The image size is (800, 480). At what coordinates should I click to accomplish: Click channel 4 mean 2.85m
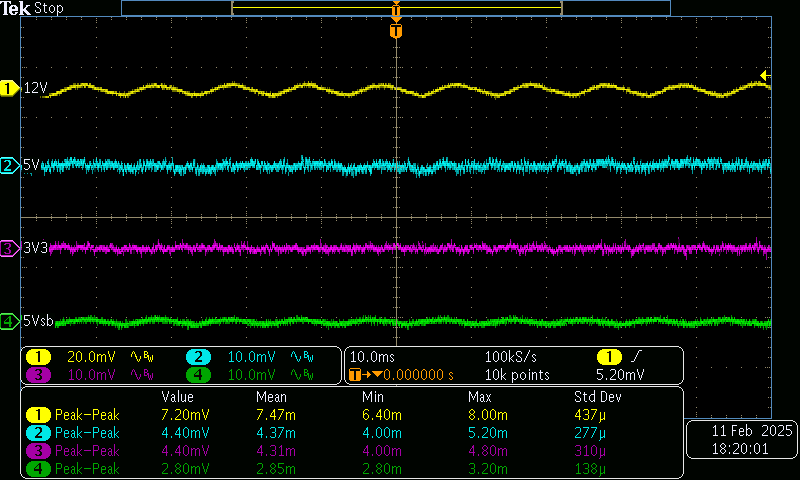(276, 469)
